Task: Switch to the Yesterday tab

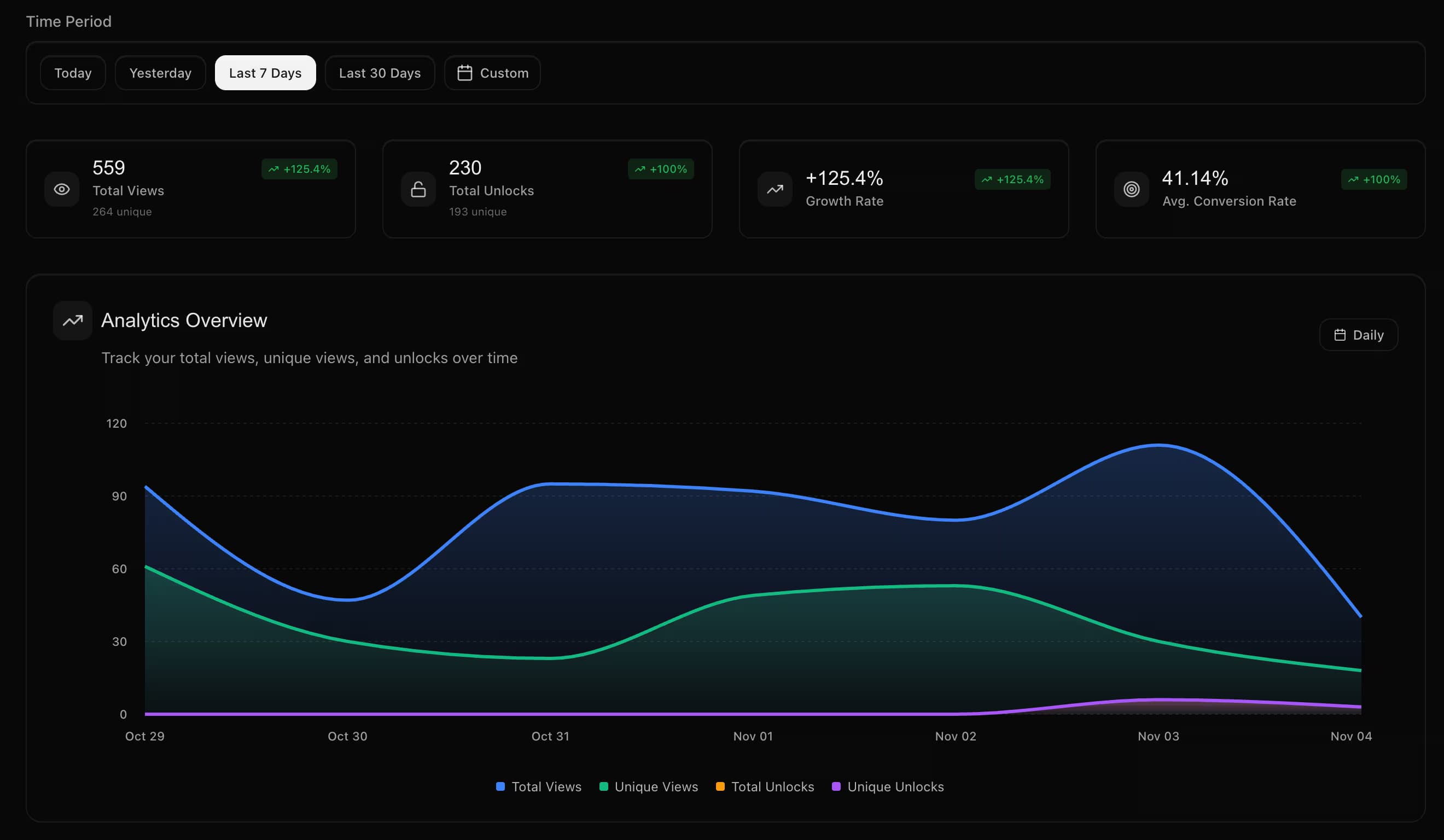Action: click(160, 73)
